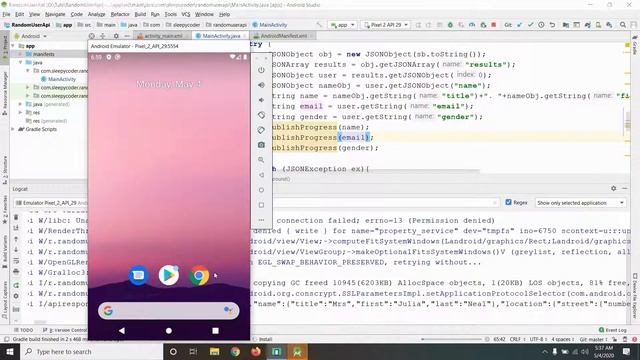
Task: Open the 'Pixel 2 API 29' device dropdown
Action: (x=386, y=25)
